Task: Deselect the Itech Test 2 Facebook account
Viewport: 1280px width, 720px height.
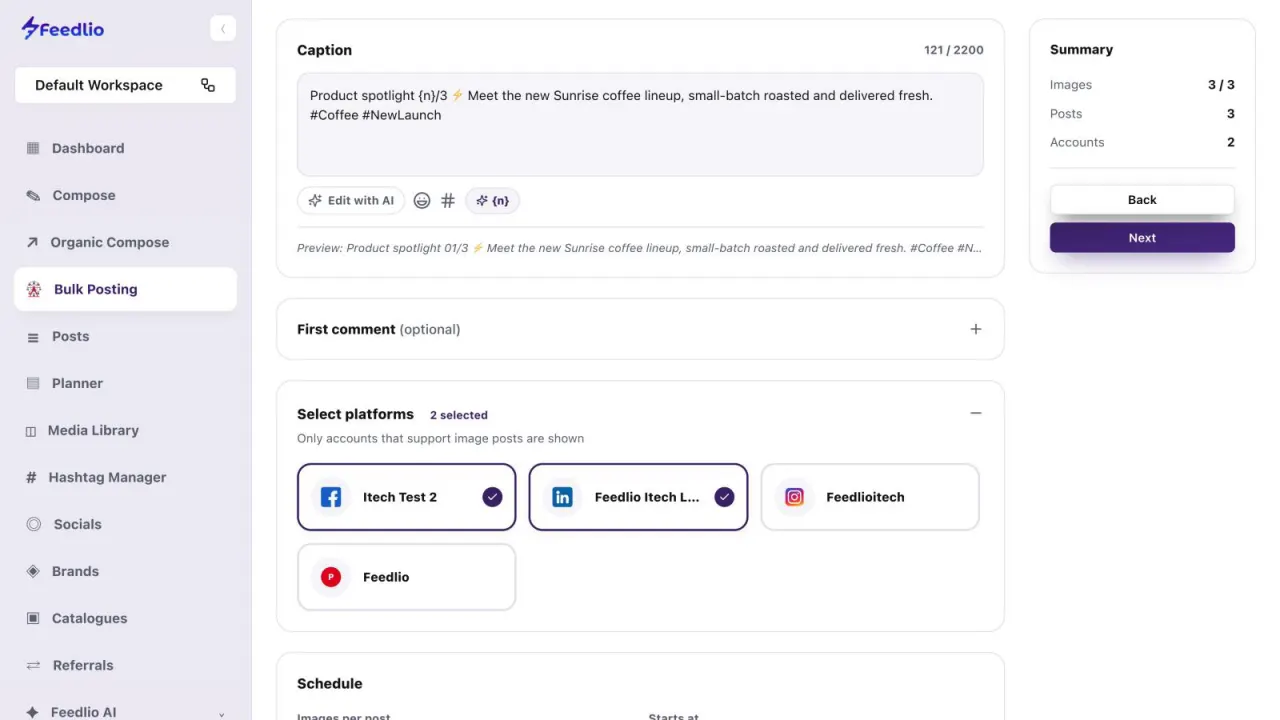Action: coord(407,497)
